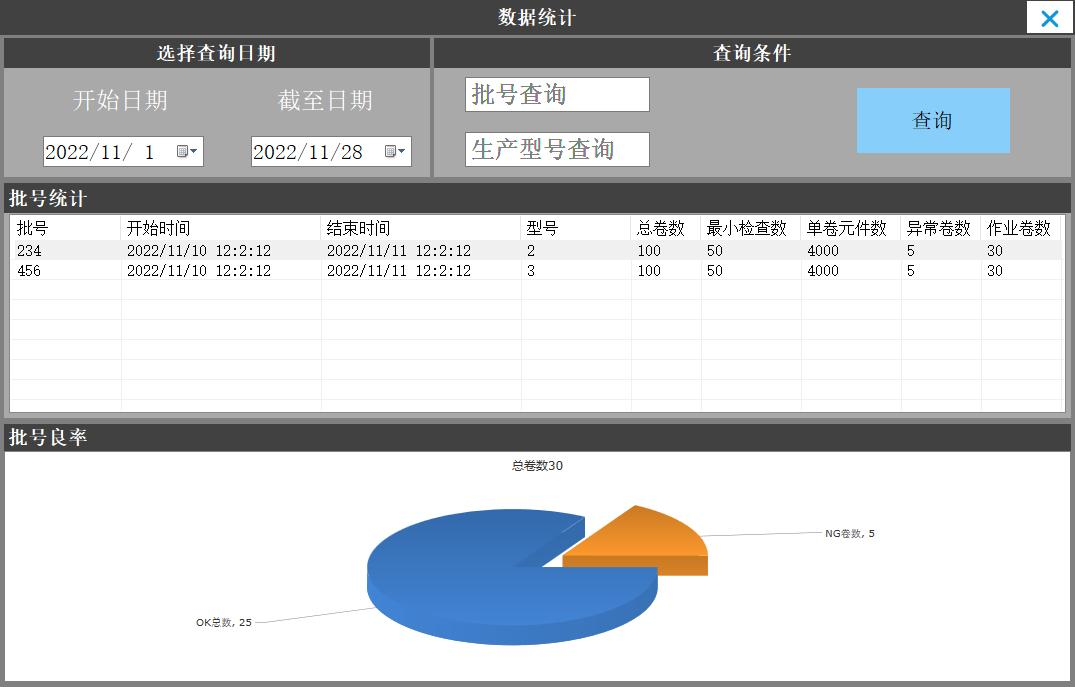
Task: Focus the 批号查询 input box
Action: [557, 95]
